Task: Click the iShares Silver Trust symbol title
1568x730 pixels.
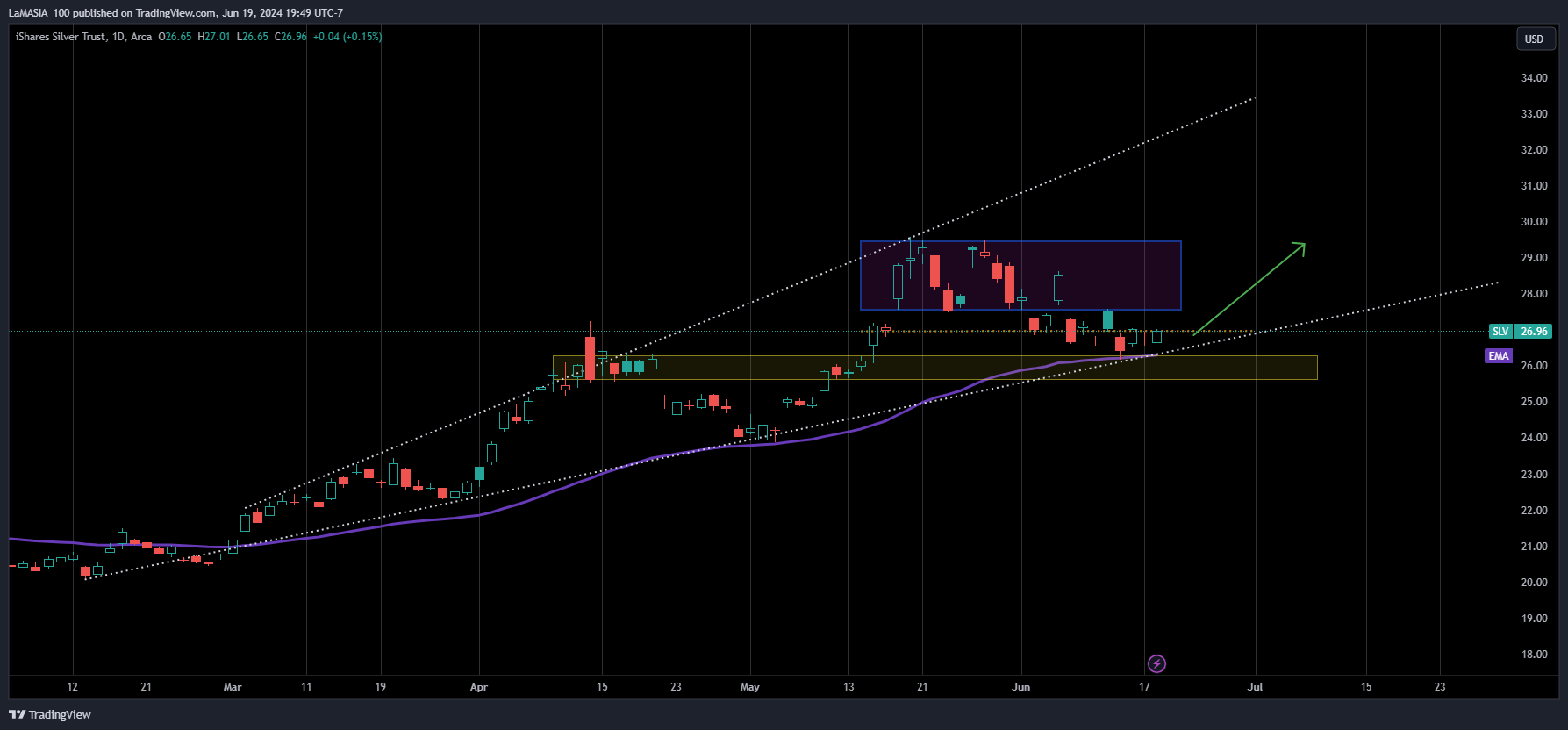Action: pos(61,37)
